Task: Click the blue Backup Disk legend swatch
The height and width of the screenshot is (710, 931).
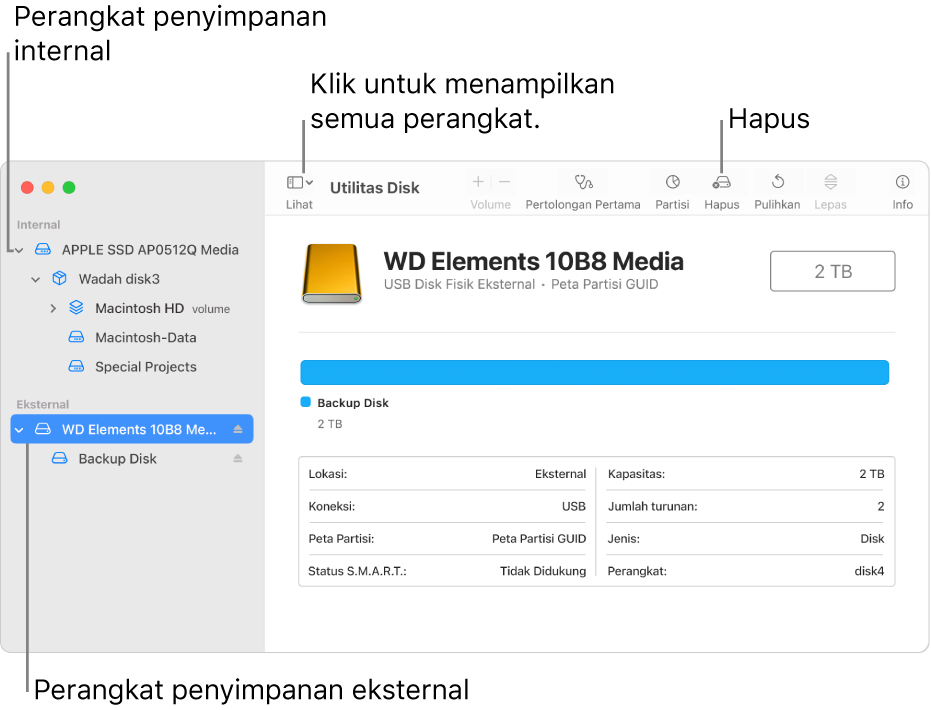Action: pyautogui.click(x=306, y=402)
